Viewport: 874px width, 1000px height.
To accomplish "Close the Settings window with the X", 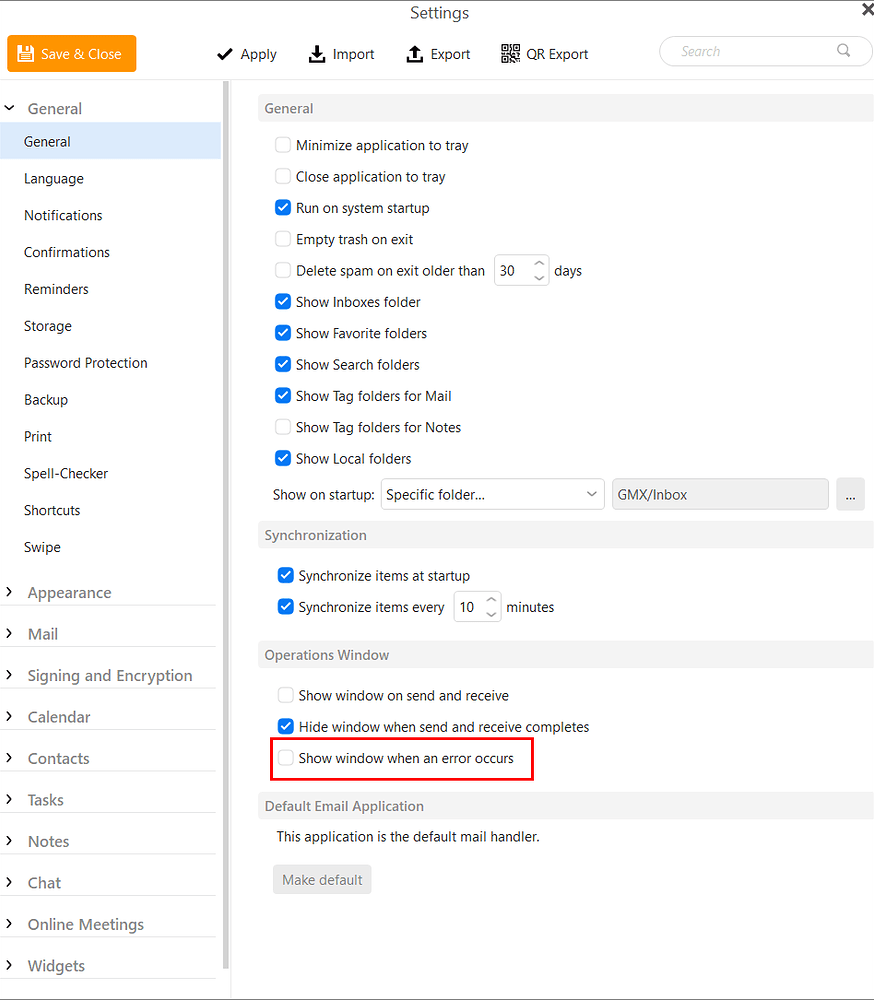I will [866, 9].
